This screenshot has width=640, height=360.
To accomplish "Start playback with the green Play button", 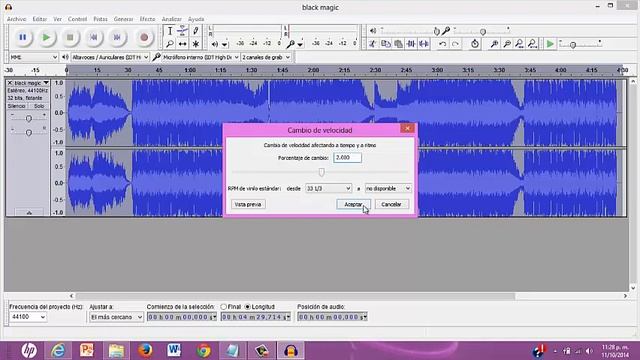I will (47, 38).
